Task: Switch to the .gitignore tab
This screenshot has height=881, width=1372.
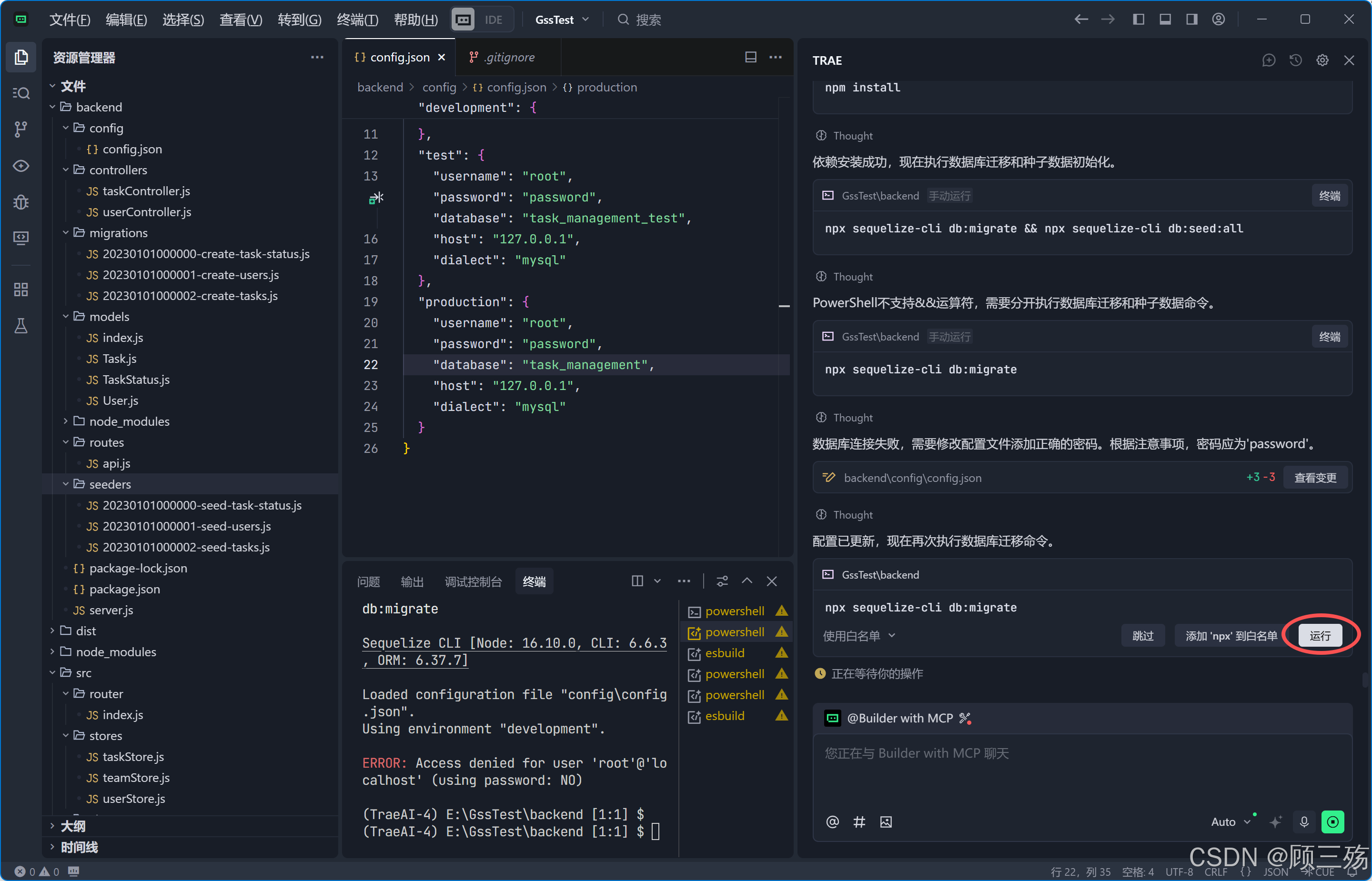Action: [509, 57]
